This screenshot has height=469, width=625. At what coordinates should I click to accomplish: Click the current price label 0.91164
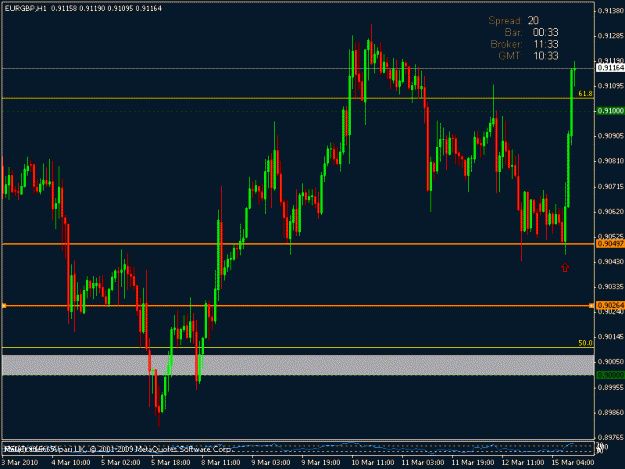pyautogui.click(x=610, y=68)
